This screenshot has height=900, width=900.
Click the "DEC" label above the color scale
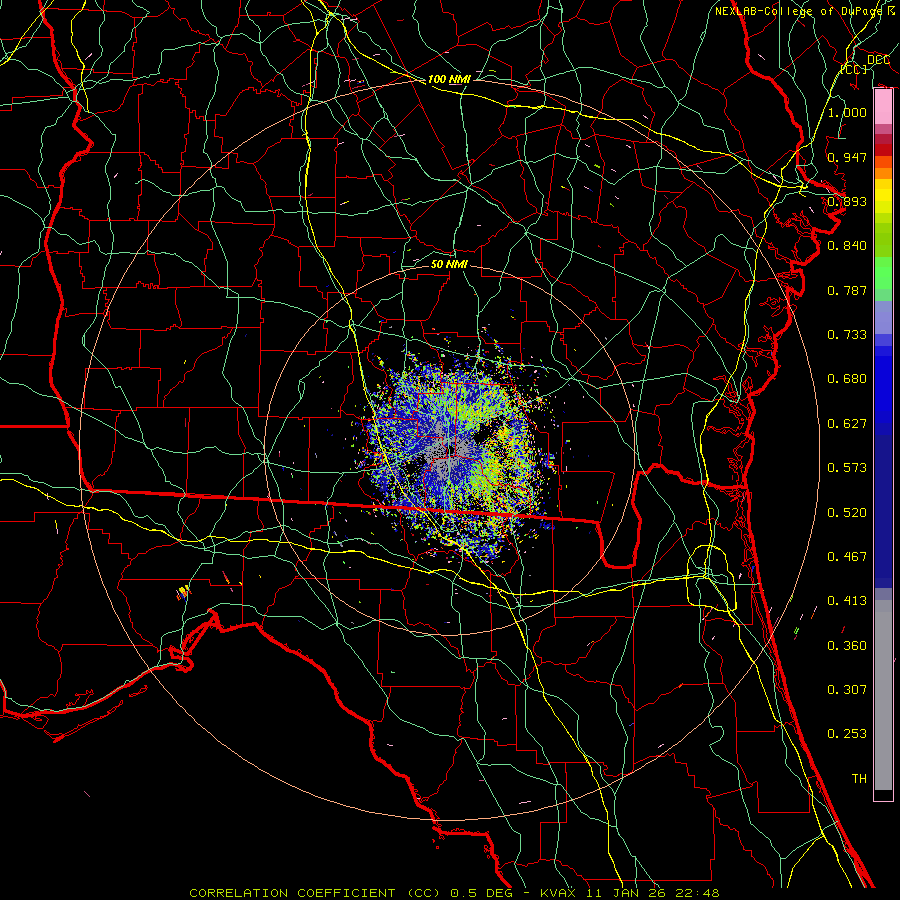[x=879, y=60]
